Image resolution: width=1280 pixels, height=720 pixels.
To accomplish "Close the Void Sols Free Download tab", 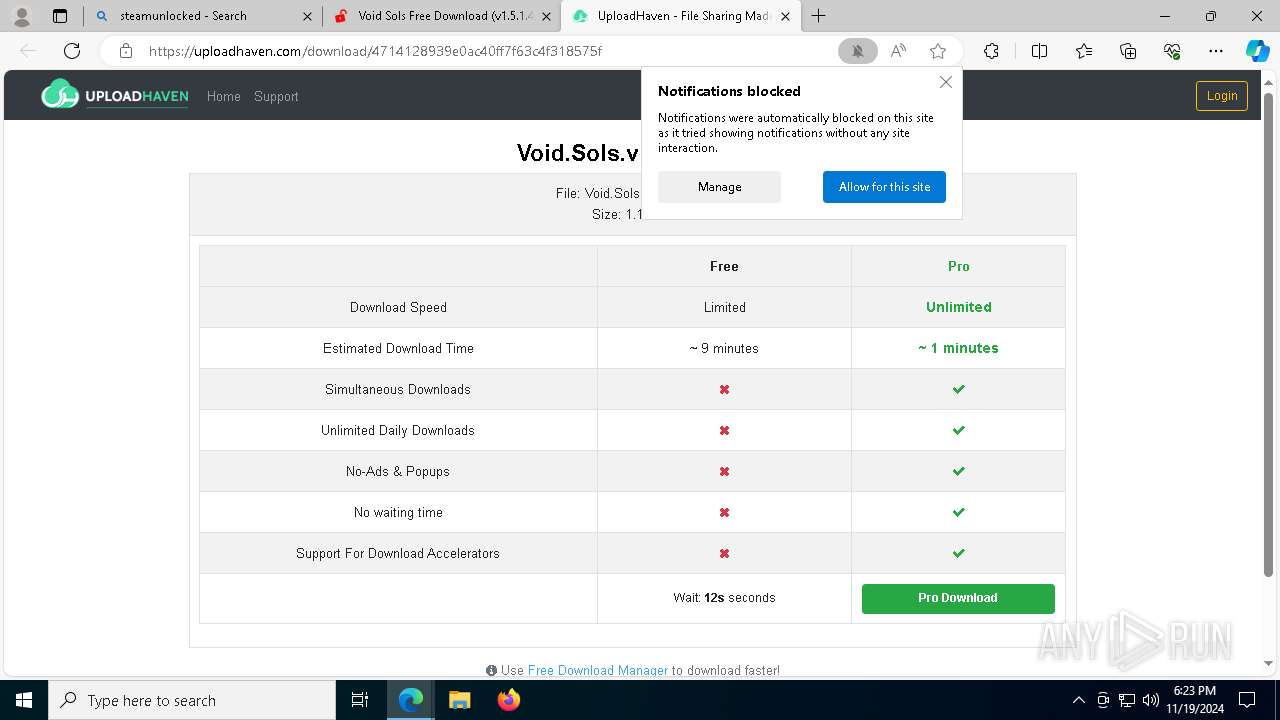I will coord(546,16).
